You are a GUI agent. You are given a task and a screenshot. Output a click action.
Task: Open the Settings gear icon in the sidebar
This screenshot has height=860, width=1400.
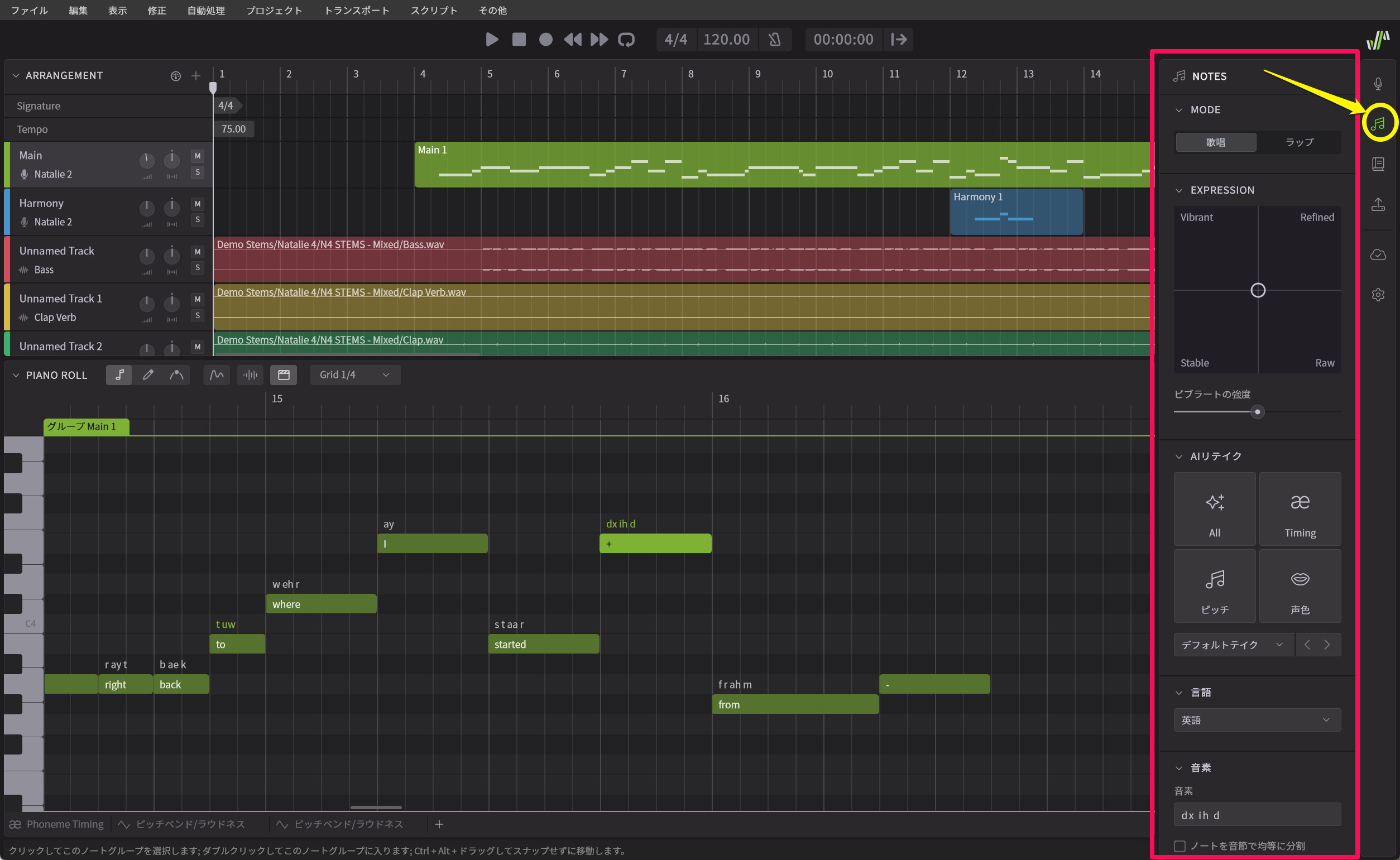pos(1378,295)
